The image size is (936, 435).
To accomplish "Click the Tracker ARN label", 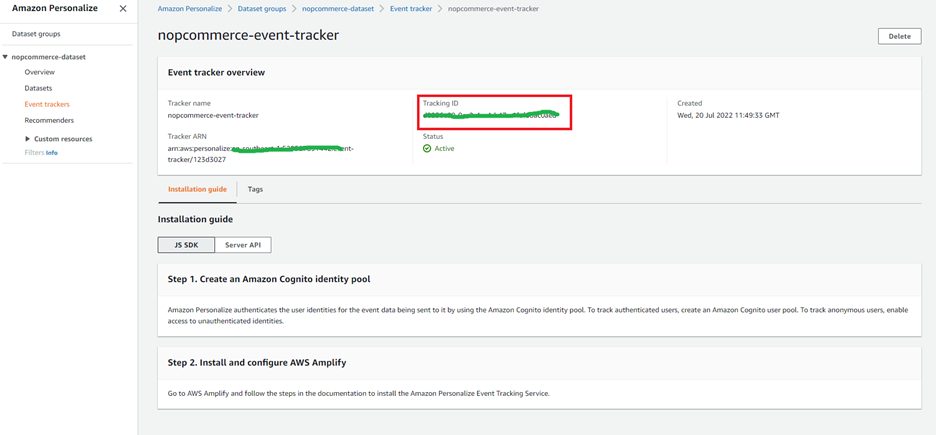I will pos(186,136).
